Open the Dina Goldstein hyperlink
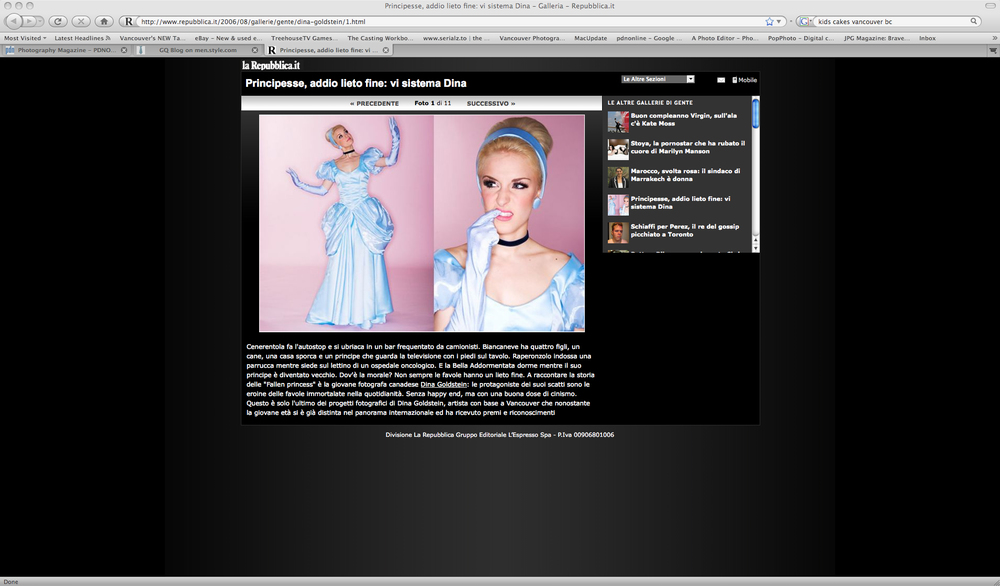Screen dimensions: 1000x586 point(443,385)
